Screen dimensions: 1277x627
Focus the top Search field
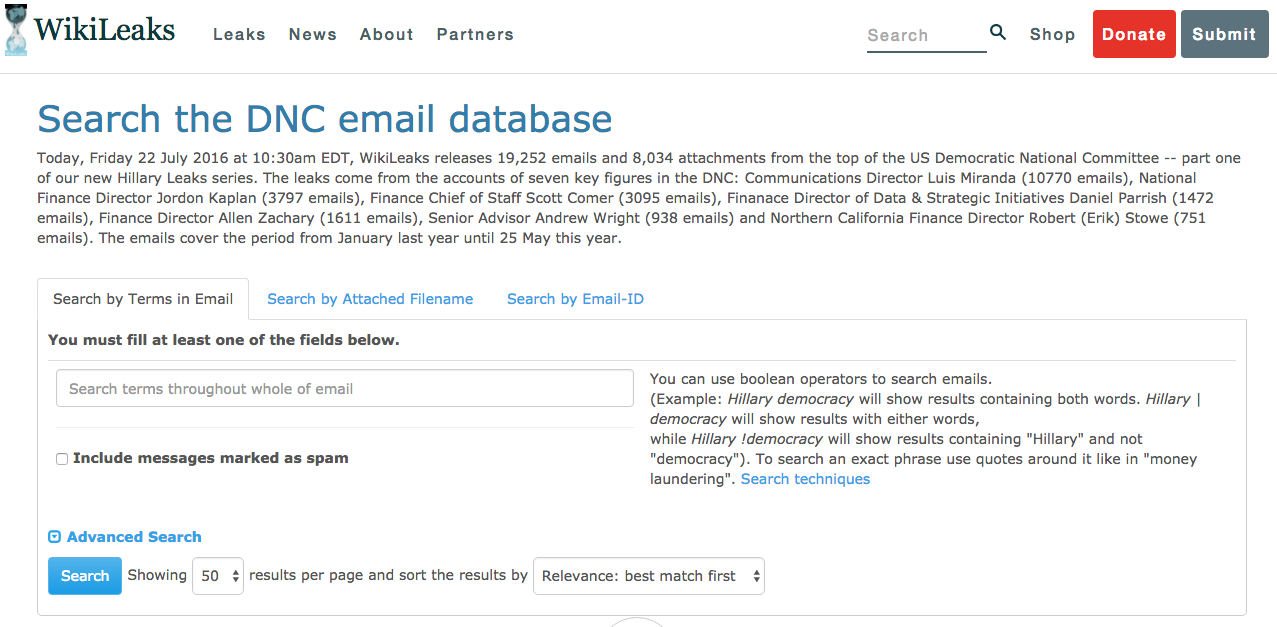click(926, 35)
